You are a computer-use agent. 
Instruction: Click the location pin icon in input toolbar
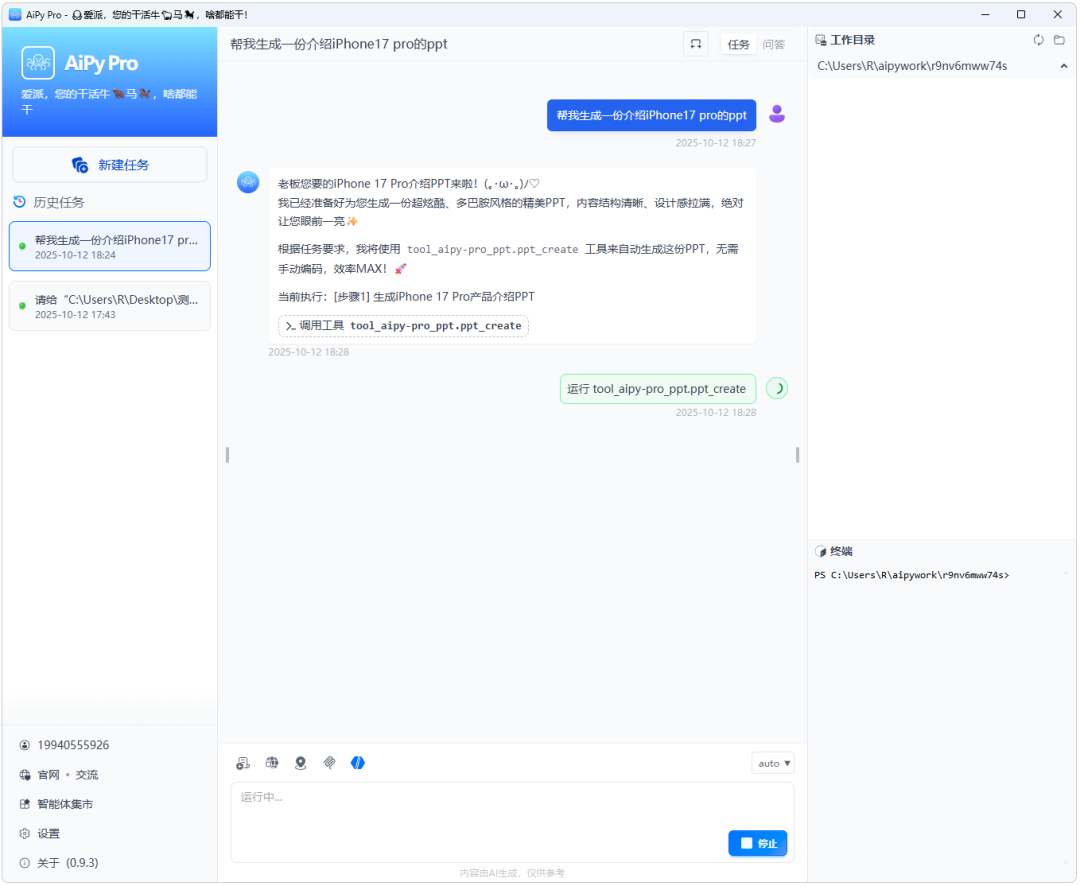tap(300, 763)
